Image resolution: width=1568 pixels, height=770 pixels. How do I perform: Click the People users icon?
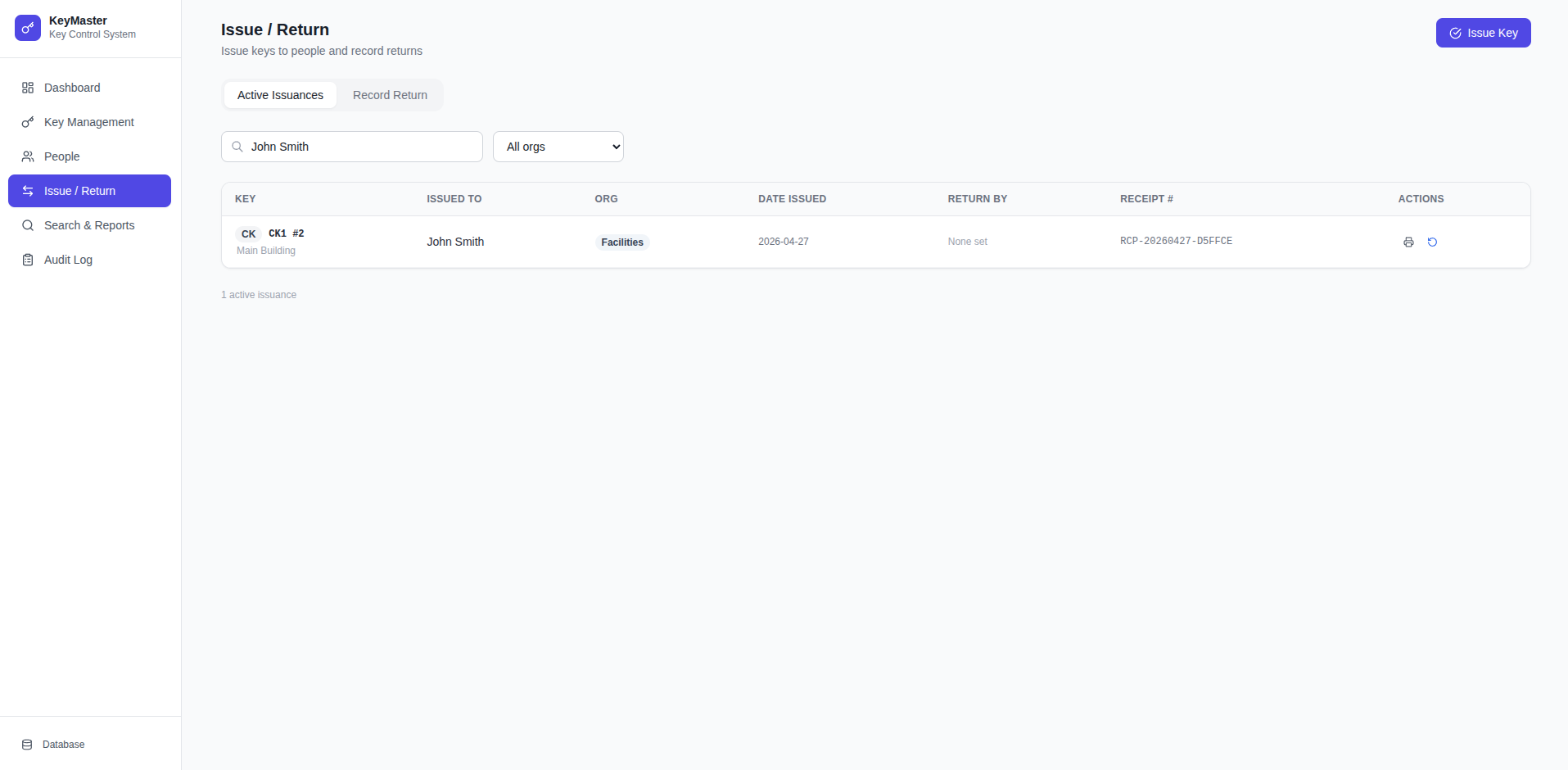28,156
